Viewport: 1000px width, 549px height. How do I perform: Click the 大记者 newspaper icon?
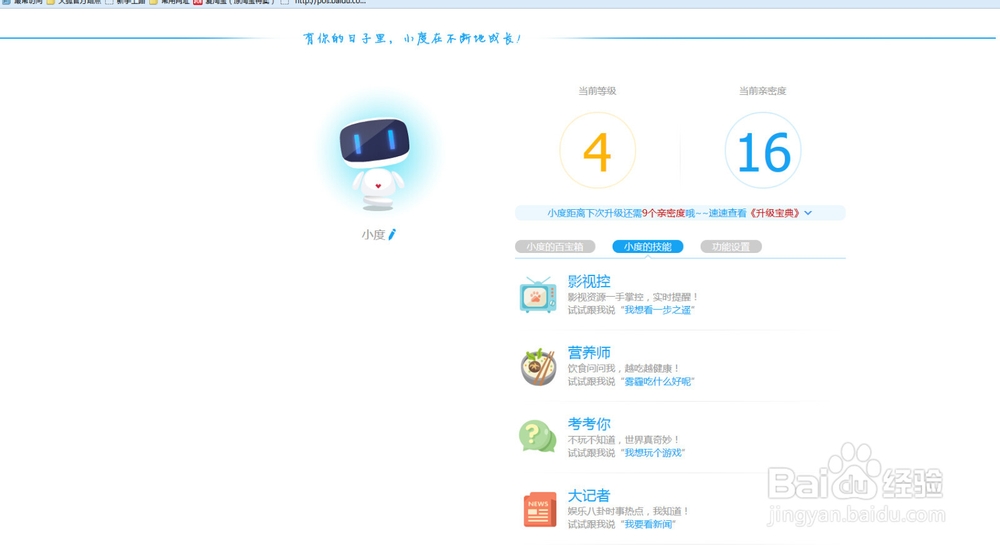(540, 509)
